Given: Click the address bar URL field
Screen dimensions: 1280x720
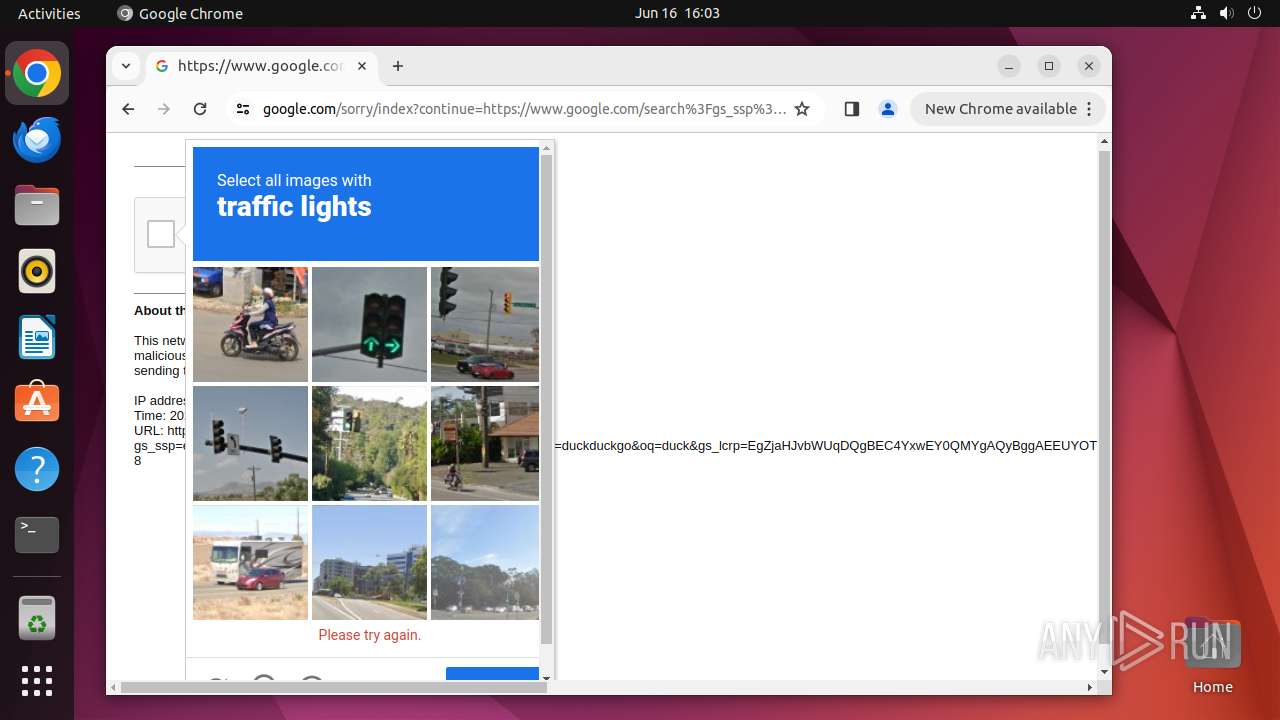Looking at the screenshot, I should 524,109.
